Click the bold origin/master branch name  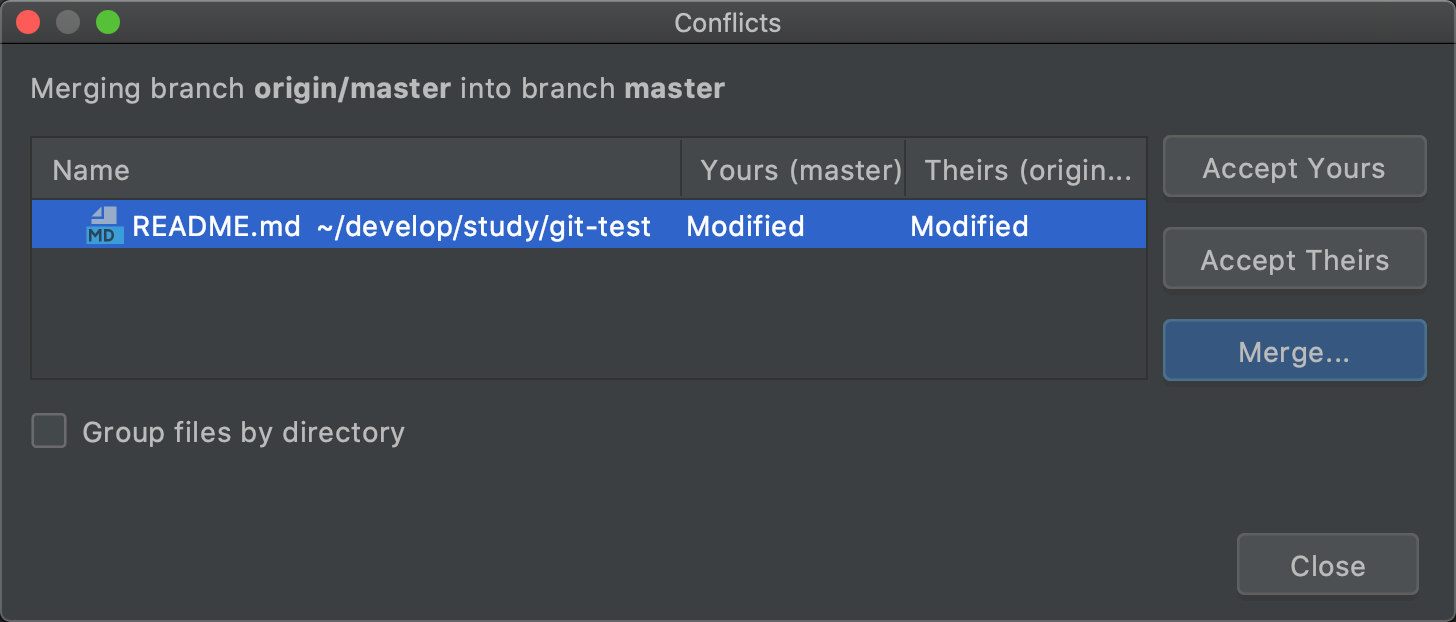(352, 89)
